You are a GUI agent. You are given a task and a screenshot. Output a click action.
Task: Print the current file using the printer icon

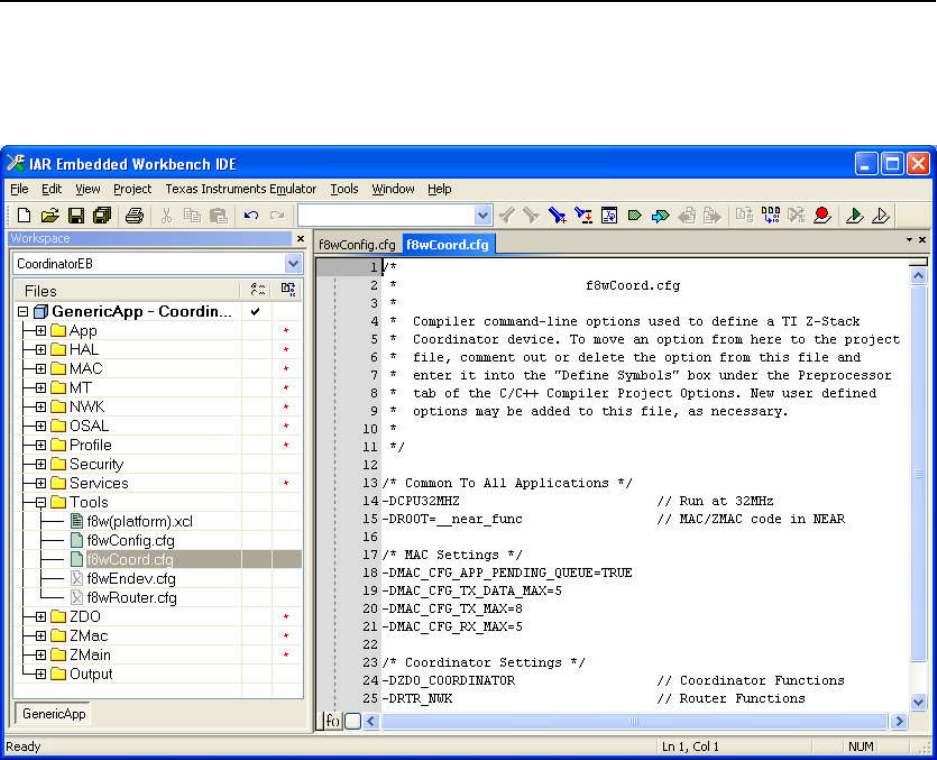(x=134, y=215)
